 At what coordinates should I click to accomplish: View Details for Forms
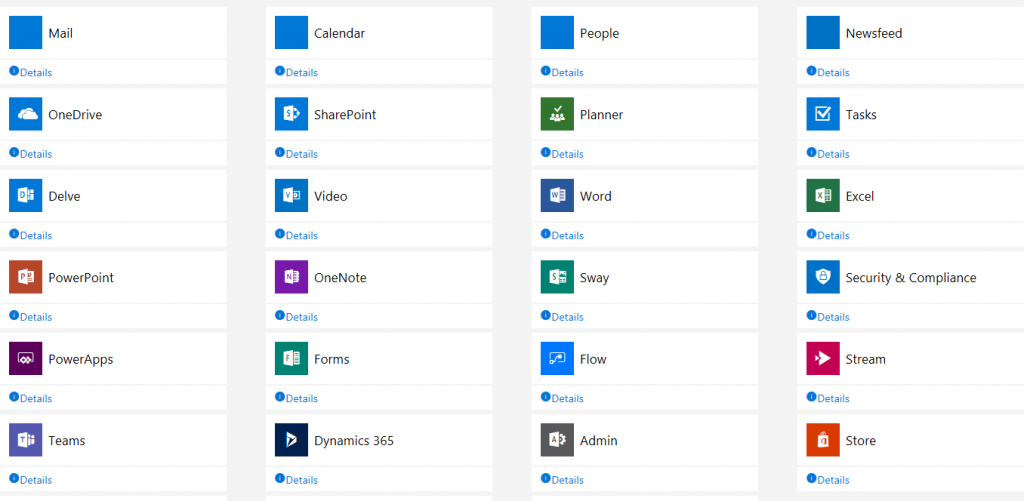296,398
